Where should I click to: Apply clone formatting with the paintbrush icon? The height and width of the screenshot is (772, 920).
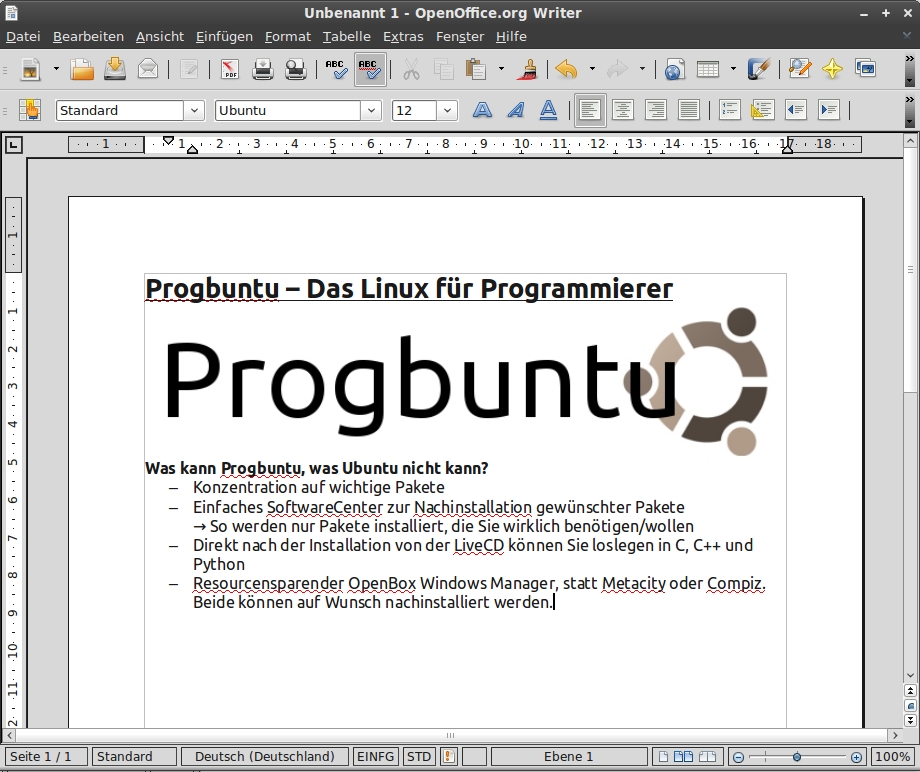[x=527, y=70]
